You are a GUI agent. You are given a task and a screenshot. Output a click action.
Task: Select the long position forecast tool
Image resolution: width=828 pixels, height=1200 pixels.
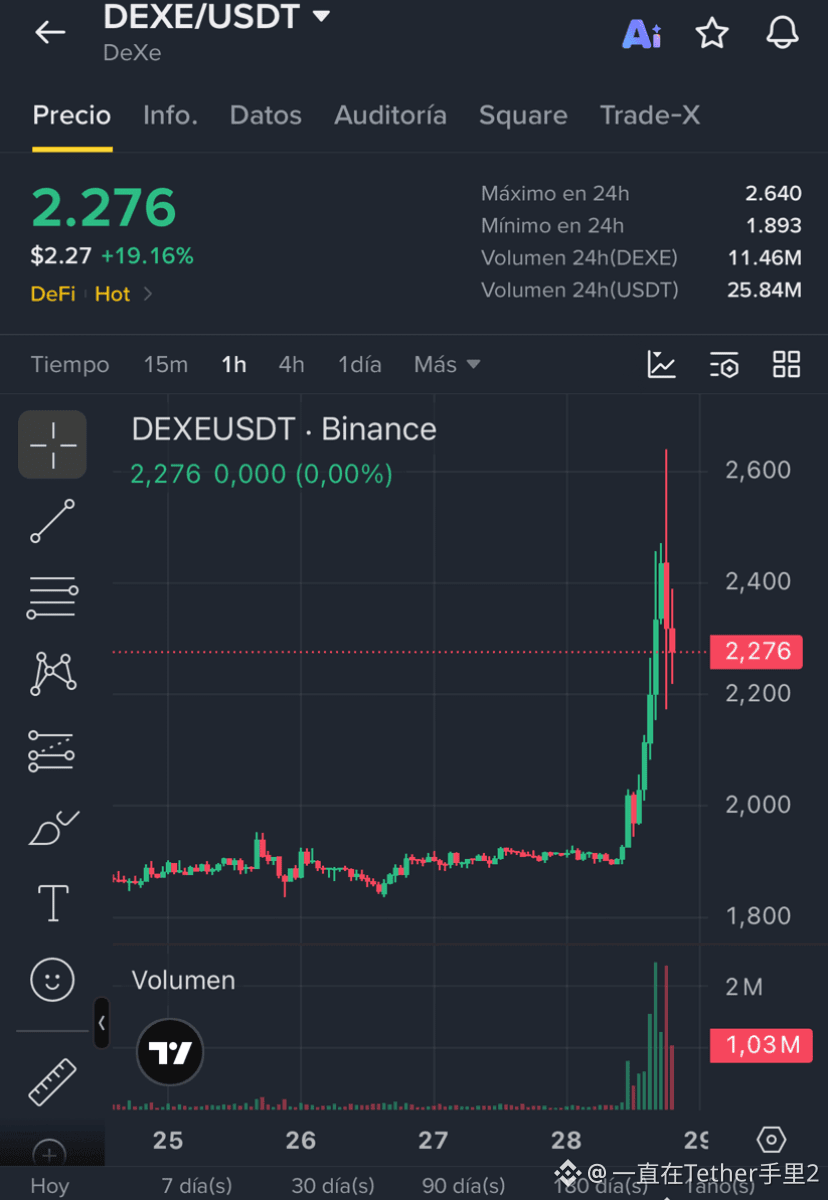tap(52, 751)
